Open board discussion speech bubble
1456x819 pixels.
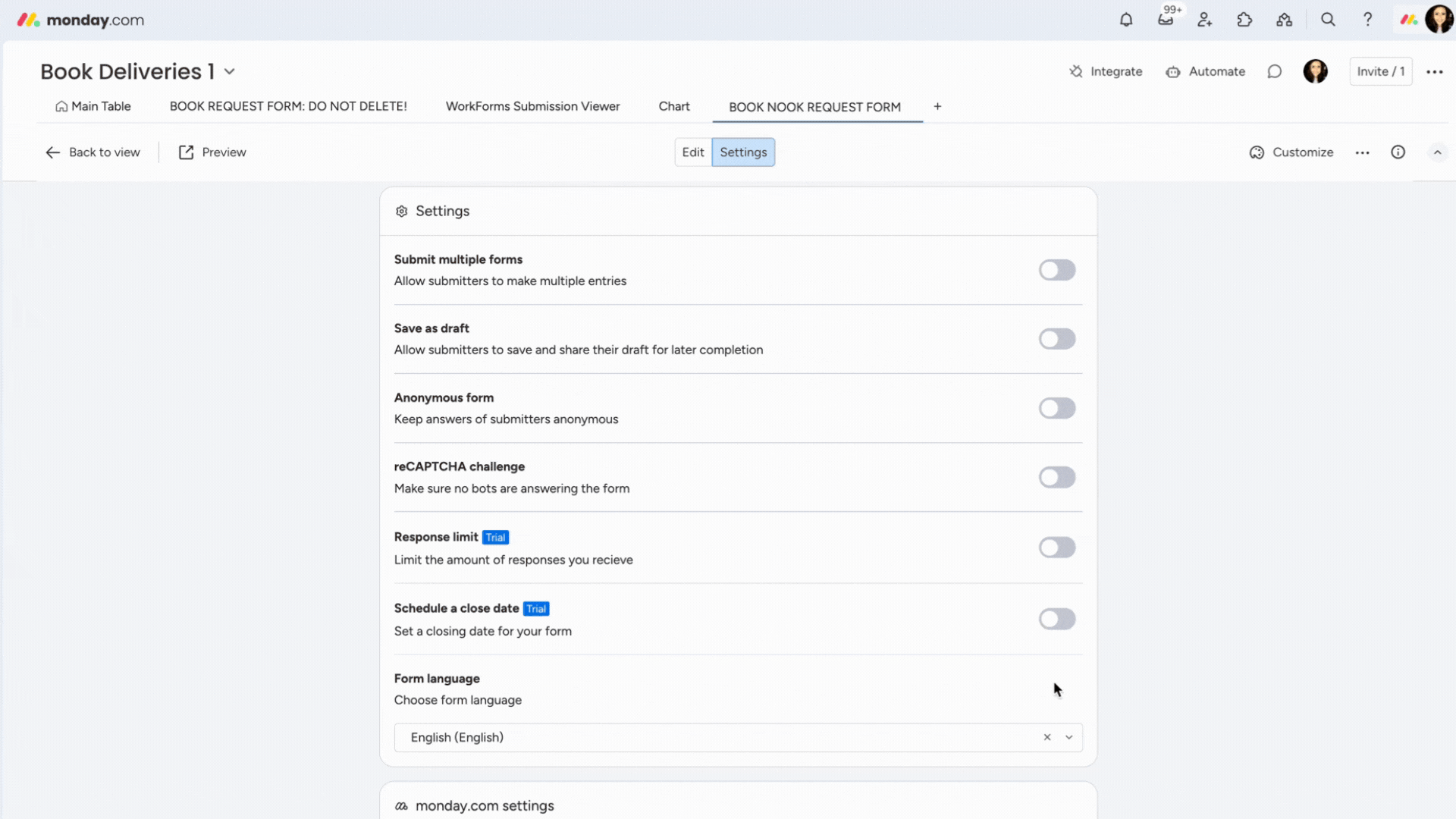[1275, 71]
